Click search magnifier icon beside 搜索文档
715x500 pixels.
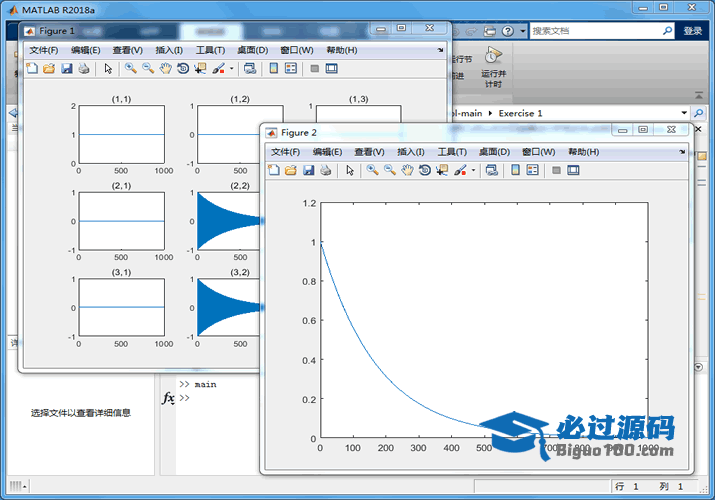667,31
